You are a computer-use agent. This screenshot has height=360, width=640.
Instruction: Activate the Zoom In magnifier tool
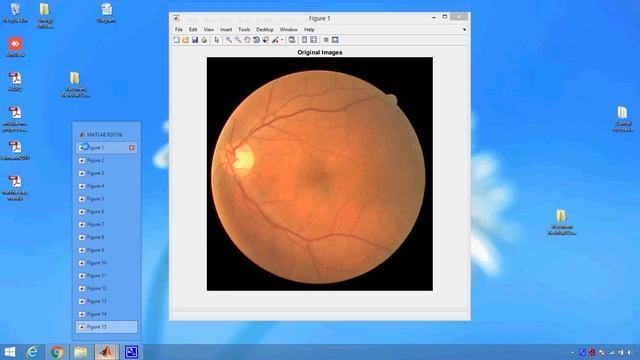pyautogui.click(x=229, y=40)
